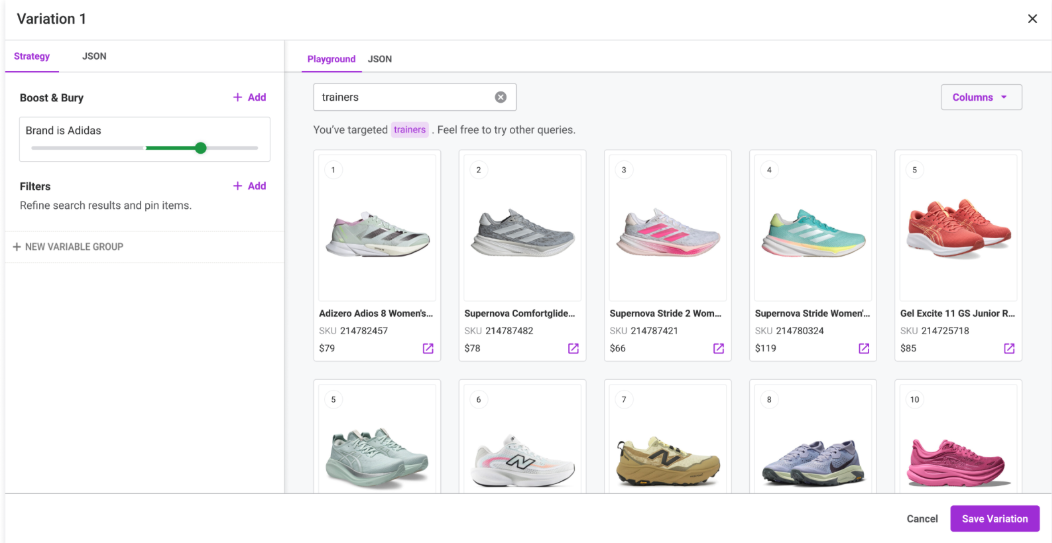
Task: Click the trainers query tag
Action: pyautogui.click(x=410, y=130)
